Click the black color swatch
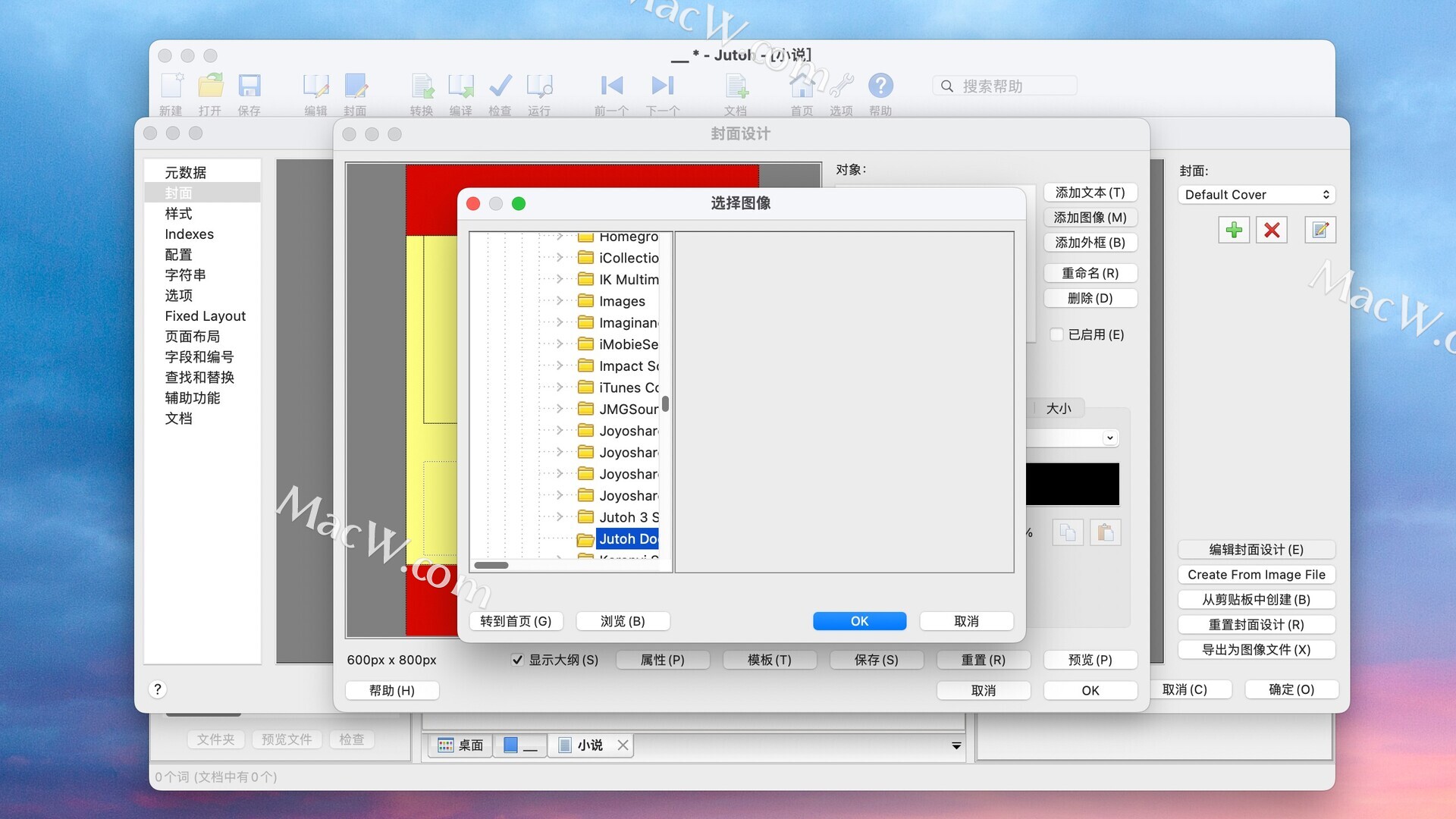Image resolution: width=1456 pixels, height=819 pixels. [x=1072, y=485]
